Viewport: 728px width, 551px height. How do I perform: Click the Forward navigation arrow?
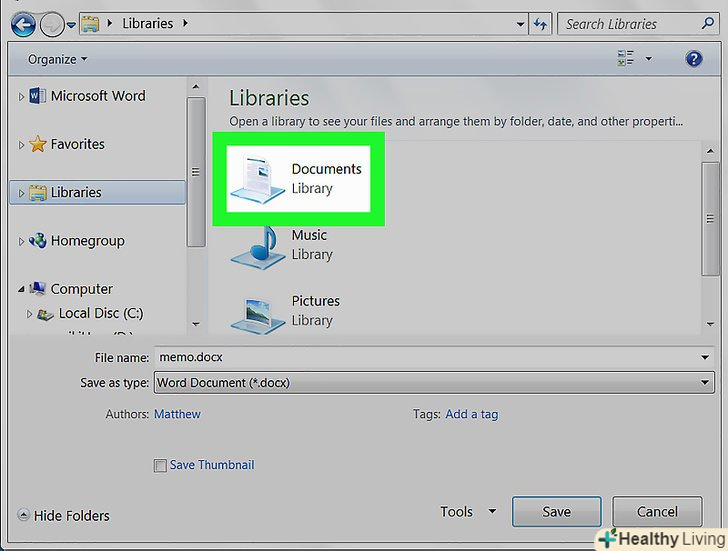click(x=52, y=25)
